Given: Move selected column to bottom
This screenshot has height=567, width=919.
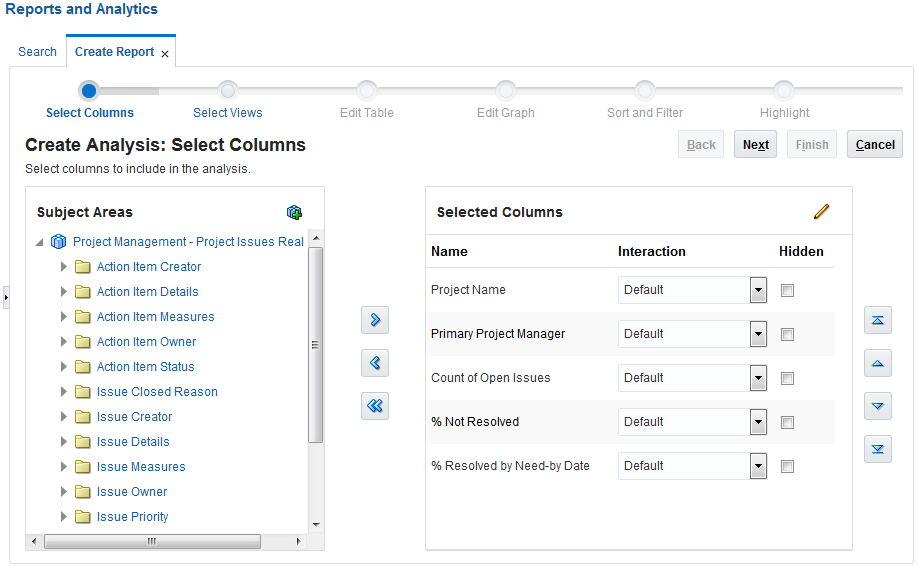Looking at the screenshot, I should point(877,449).
